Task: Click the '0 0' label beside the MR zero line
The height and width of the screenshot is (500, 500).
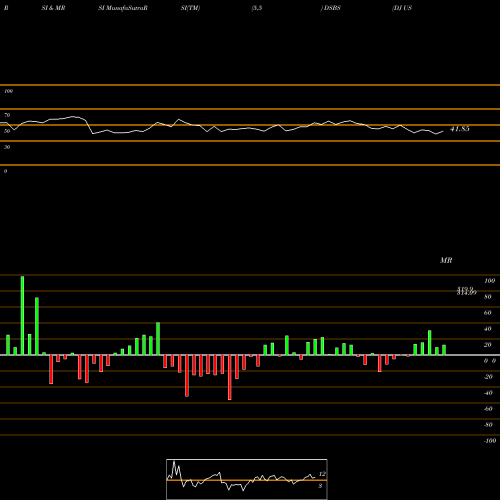Action: (490, 361)
